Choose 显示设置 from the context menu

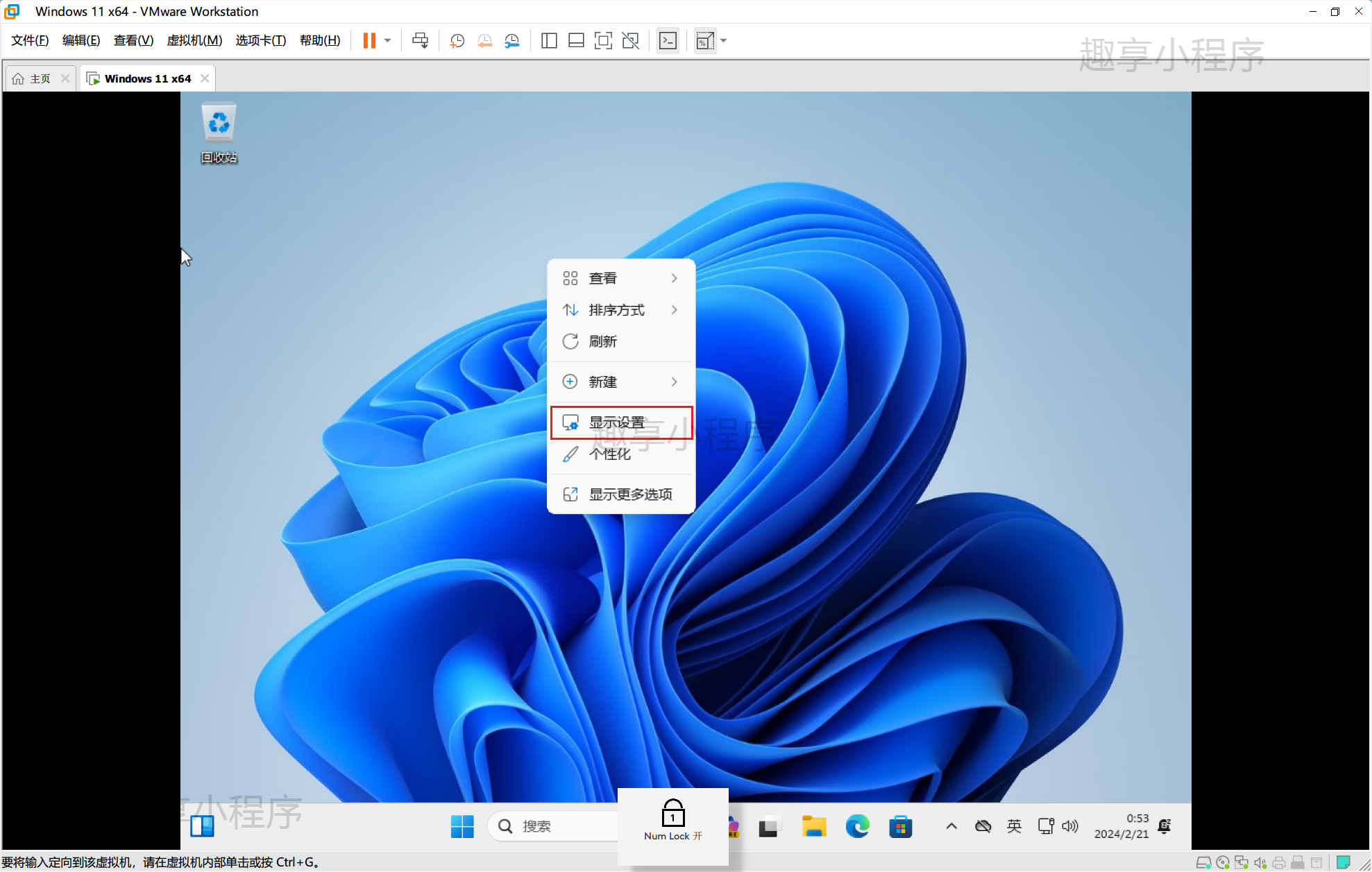click(x=621, y=422)
